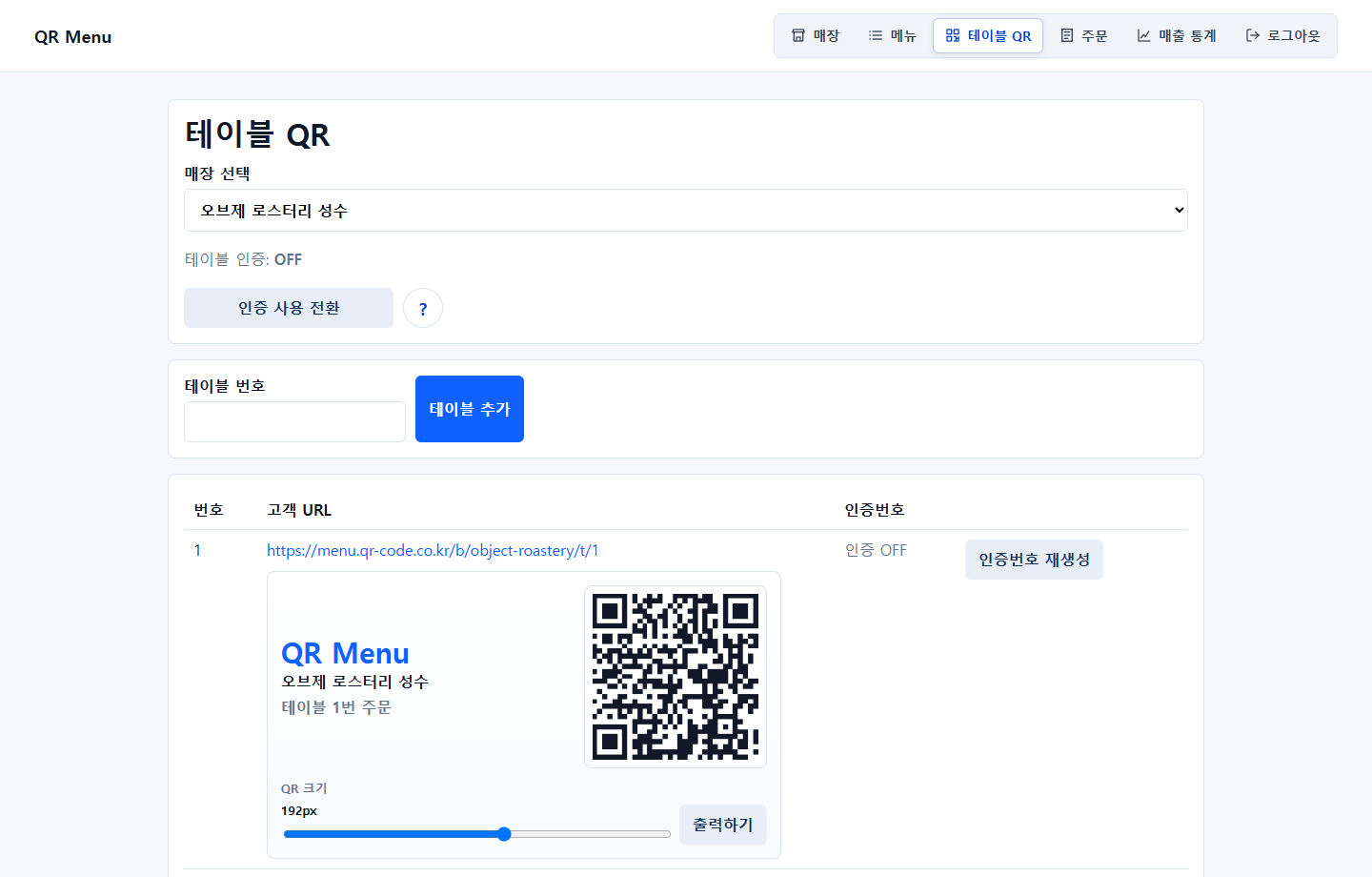The height and width of the screenshot is (877, 1372).
Task: Click 오브제 로스터리 성수 in QR card
Action: pyautogui.click(x=354, y=682)
